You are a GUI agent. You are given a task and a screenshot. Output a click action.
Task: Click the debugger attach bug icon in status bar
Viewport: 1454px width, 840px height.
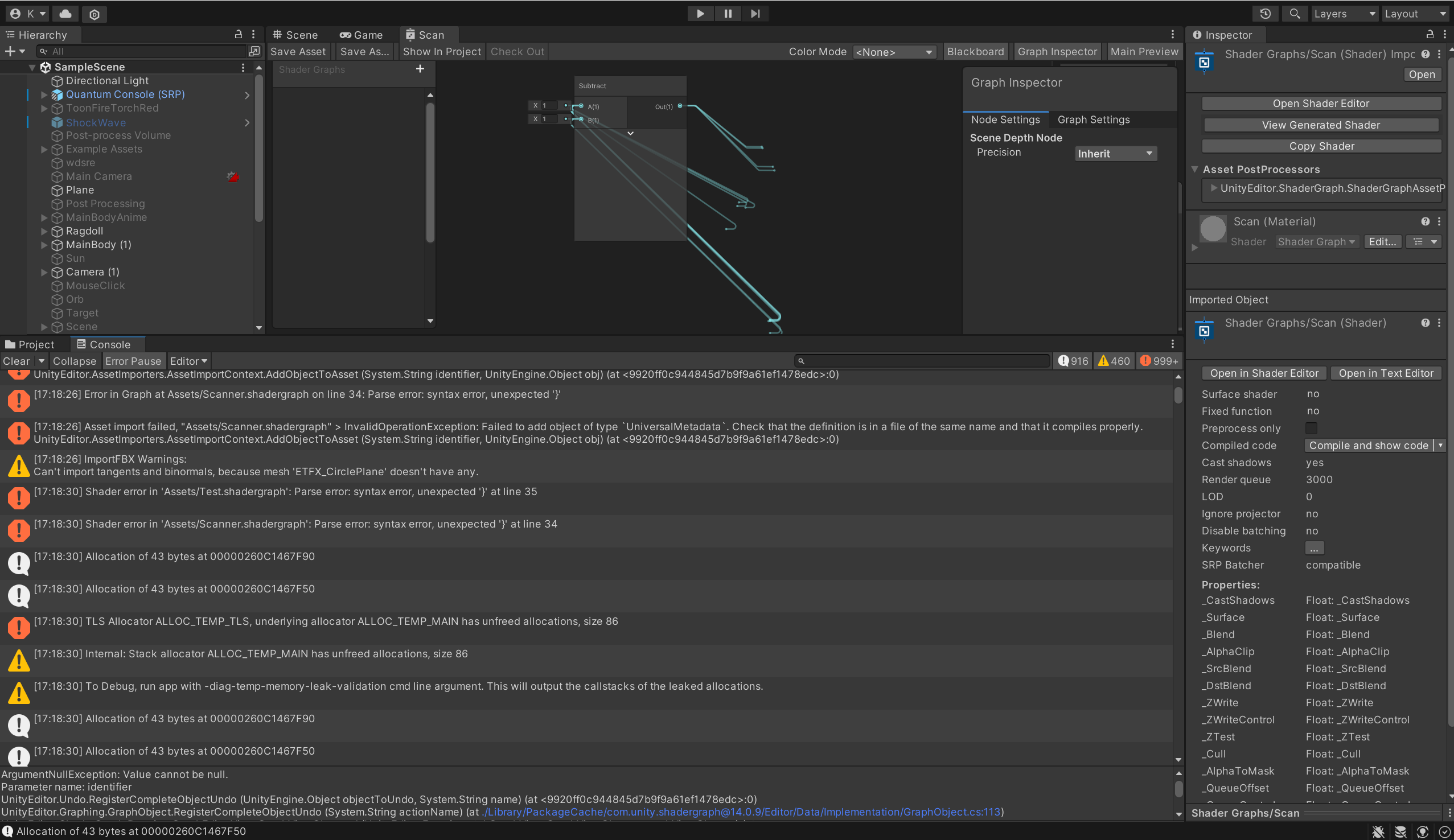(1378, 831)
